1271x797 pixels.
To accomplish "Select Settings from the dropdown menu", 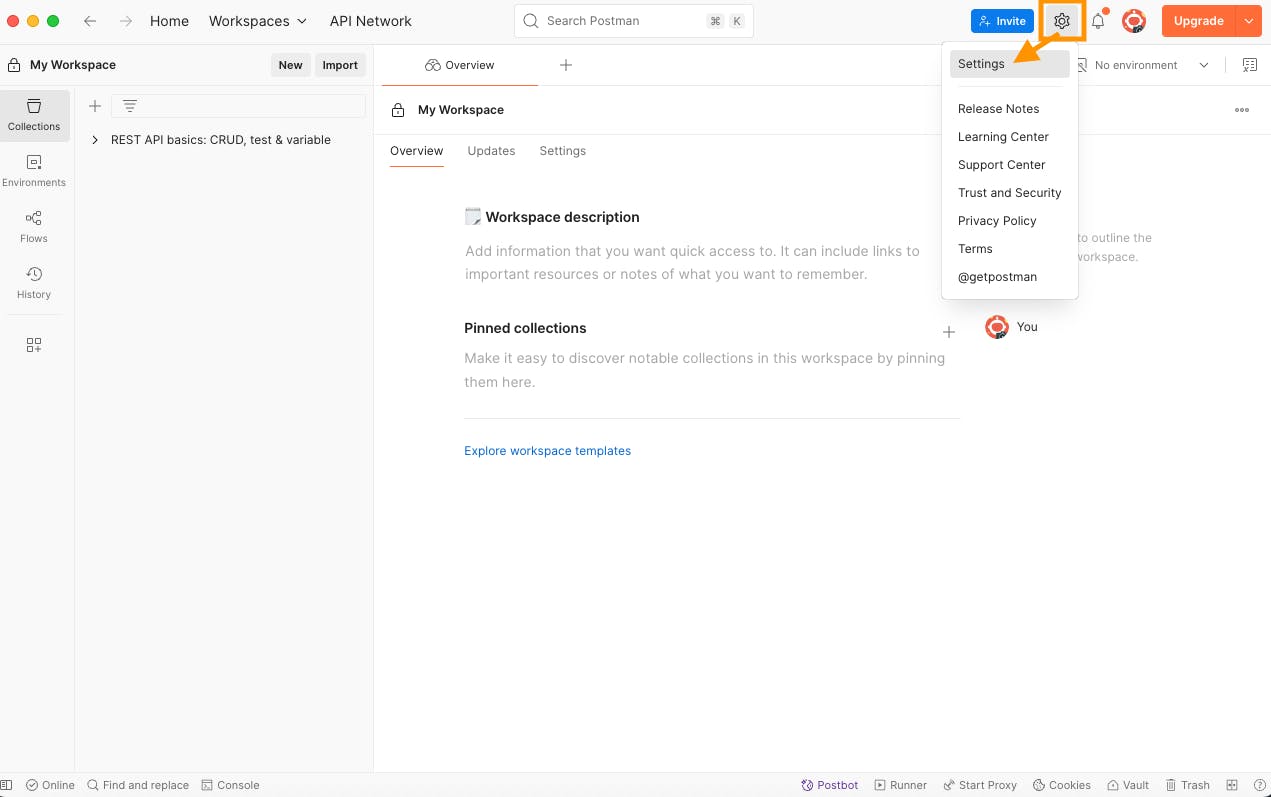I will (1010, 64).
